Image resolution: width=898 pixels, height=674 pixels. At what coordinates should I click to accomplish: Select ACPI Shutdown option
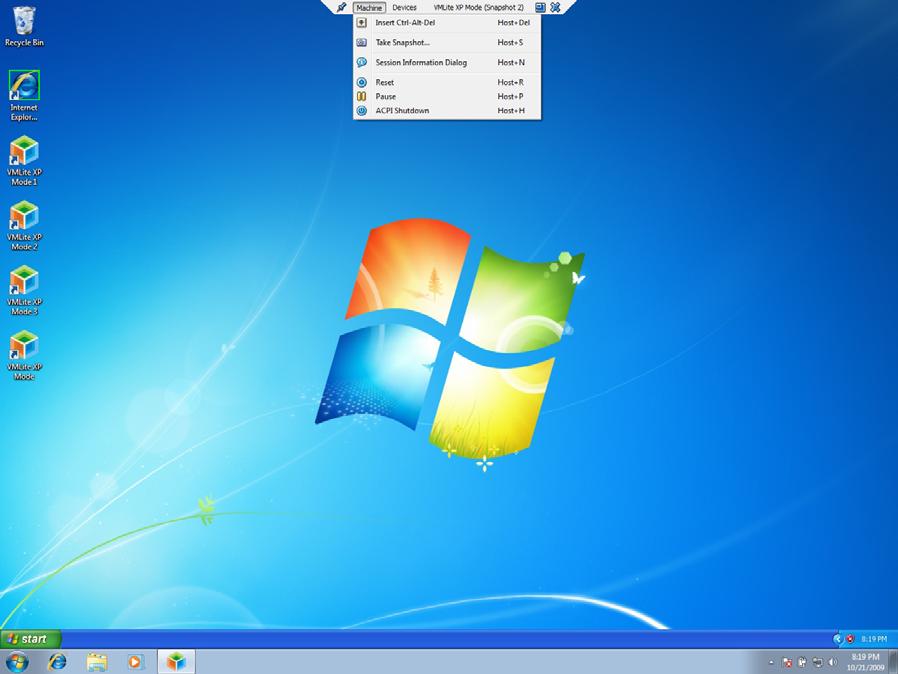point(402,110)
